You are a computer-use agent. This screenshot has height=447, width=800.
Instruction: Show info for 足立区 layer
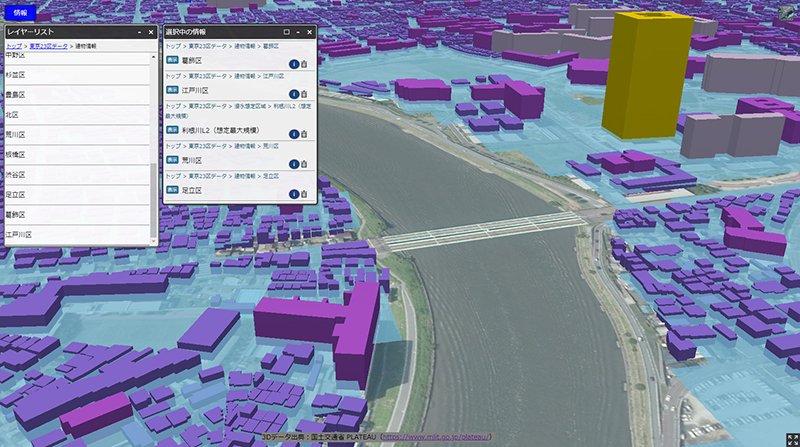293,192
